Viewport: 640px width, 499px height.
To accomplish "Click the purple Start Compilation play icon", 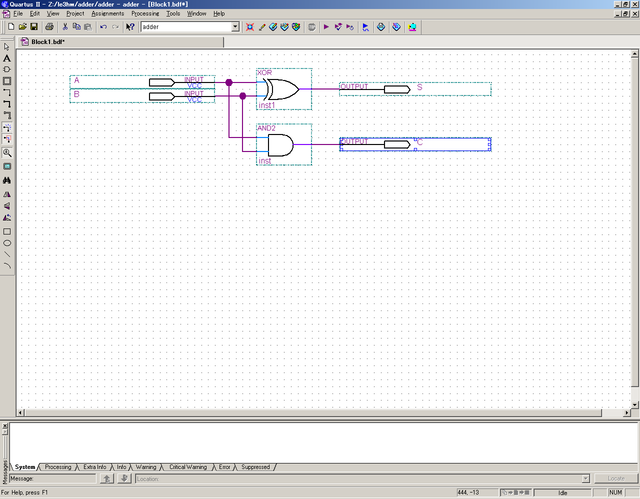I will pyautogui.click(x=326, y=27).
